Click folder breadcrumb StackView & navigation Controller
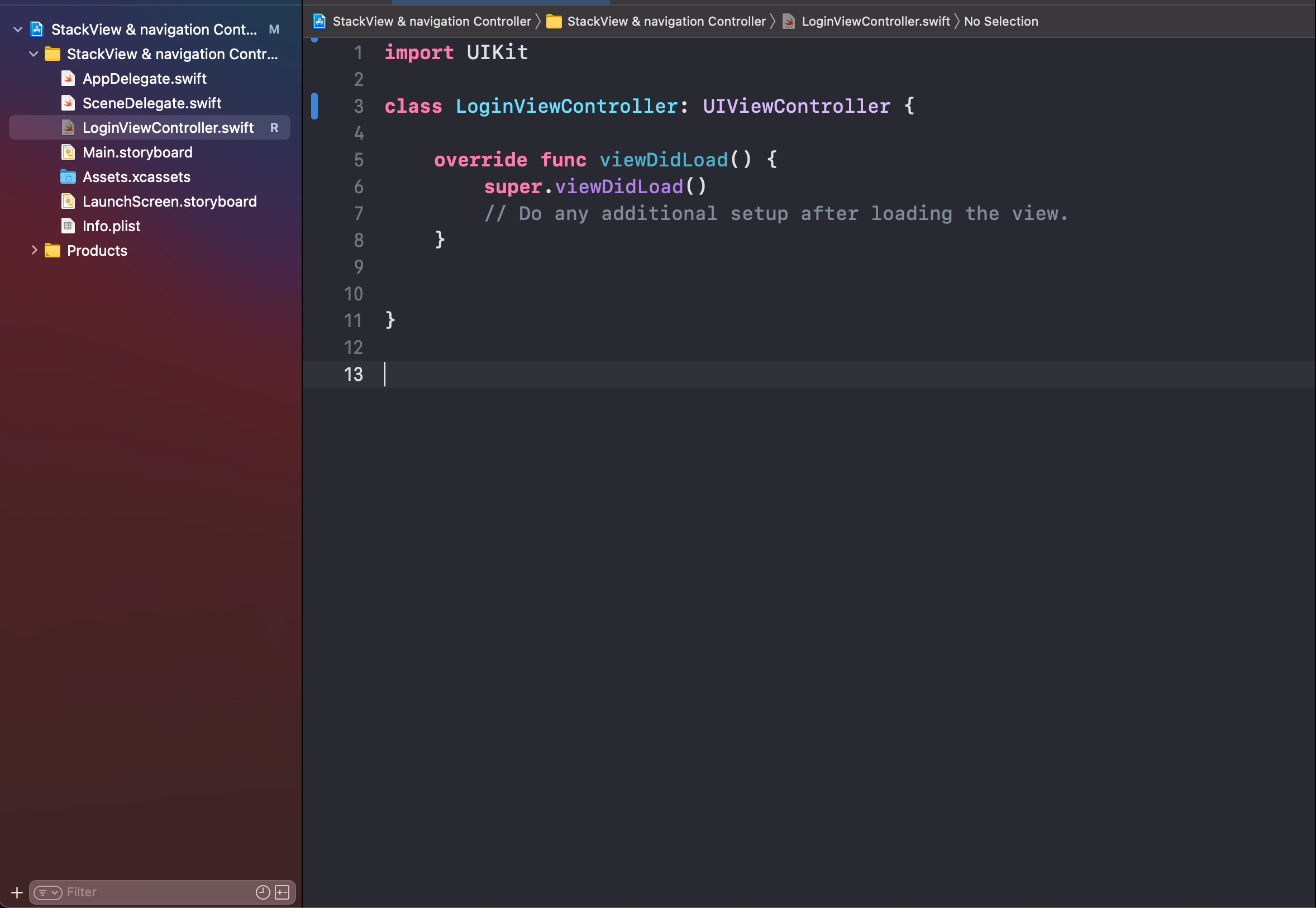 (666, 22)
